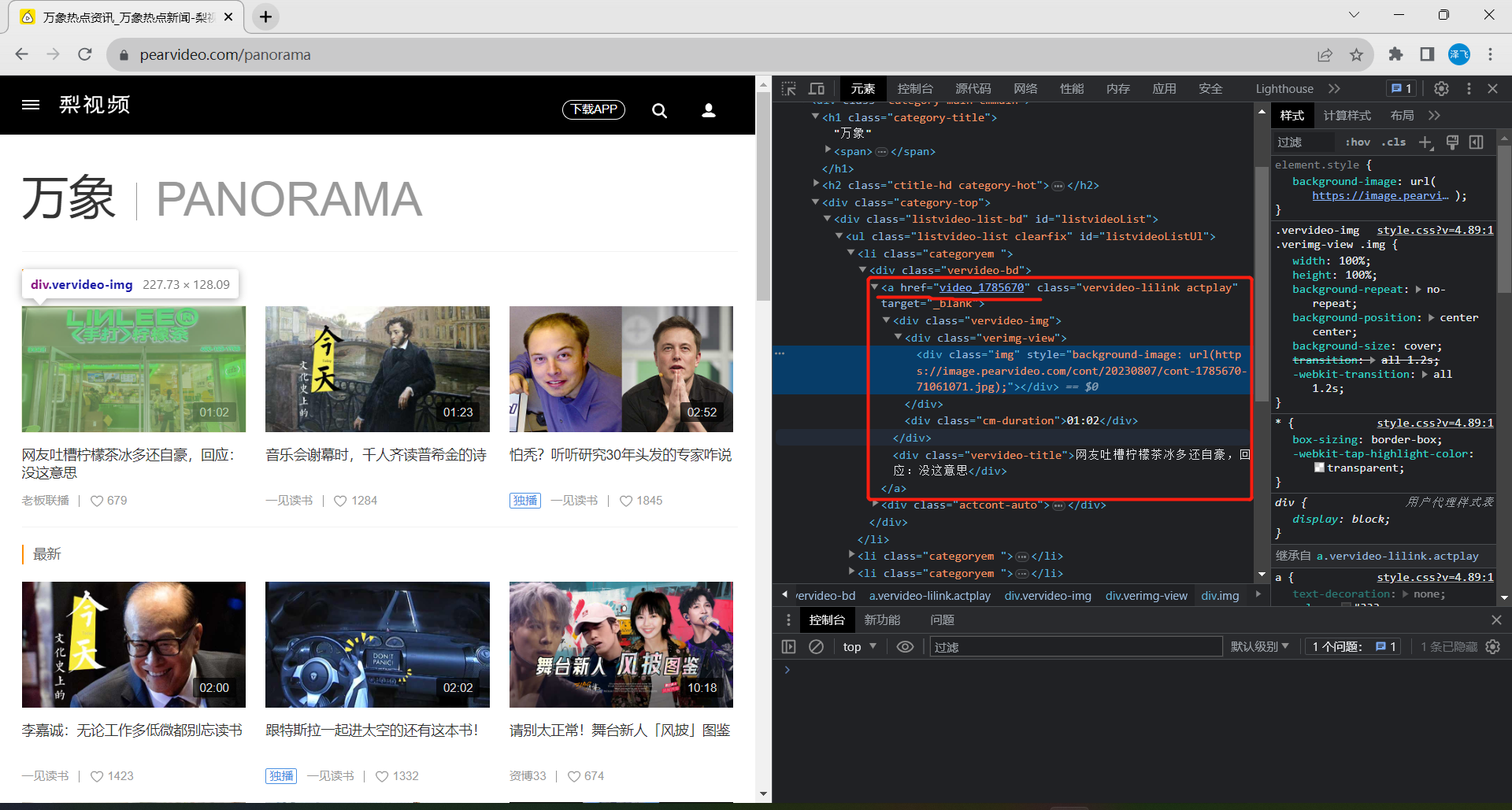Open DevTools settings gear
Image resolution: width=1512 pixels, height=810 pixels.
(x=1441, y=89)
